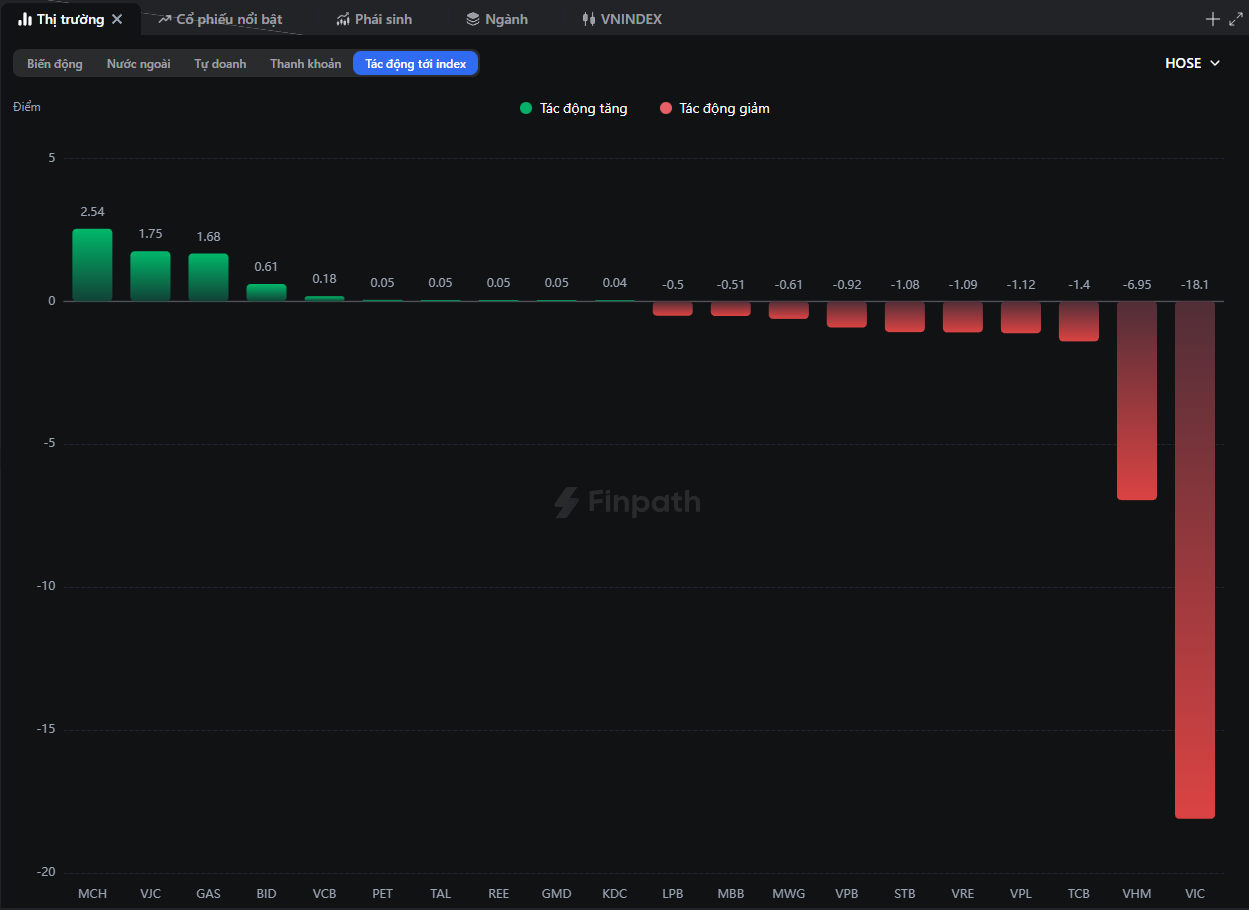The image size is (1249, 910).
Task: Click the VHM red bar
Action: pyautogui.click(x=1137, y=400)
